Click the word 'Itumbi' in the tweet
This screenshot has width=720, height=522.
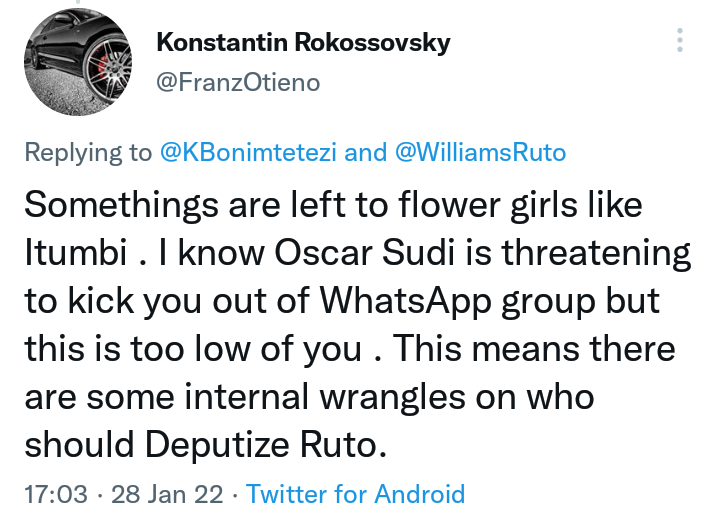[76, 252]
